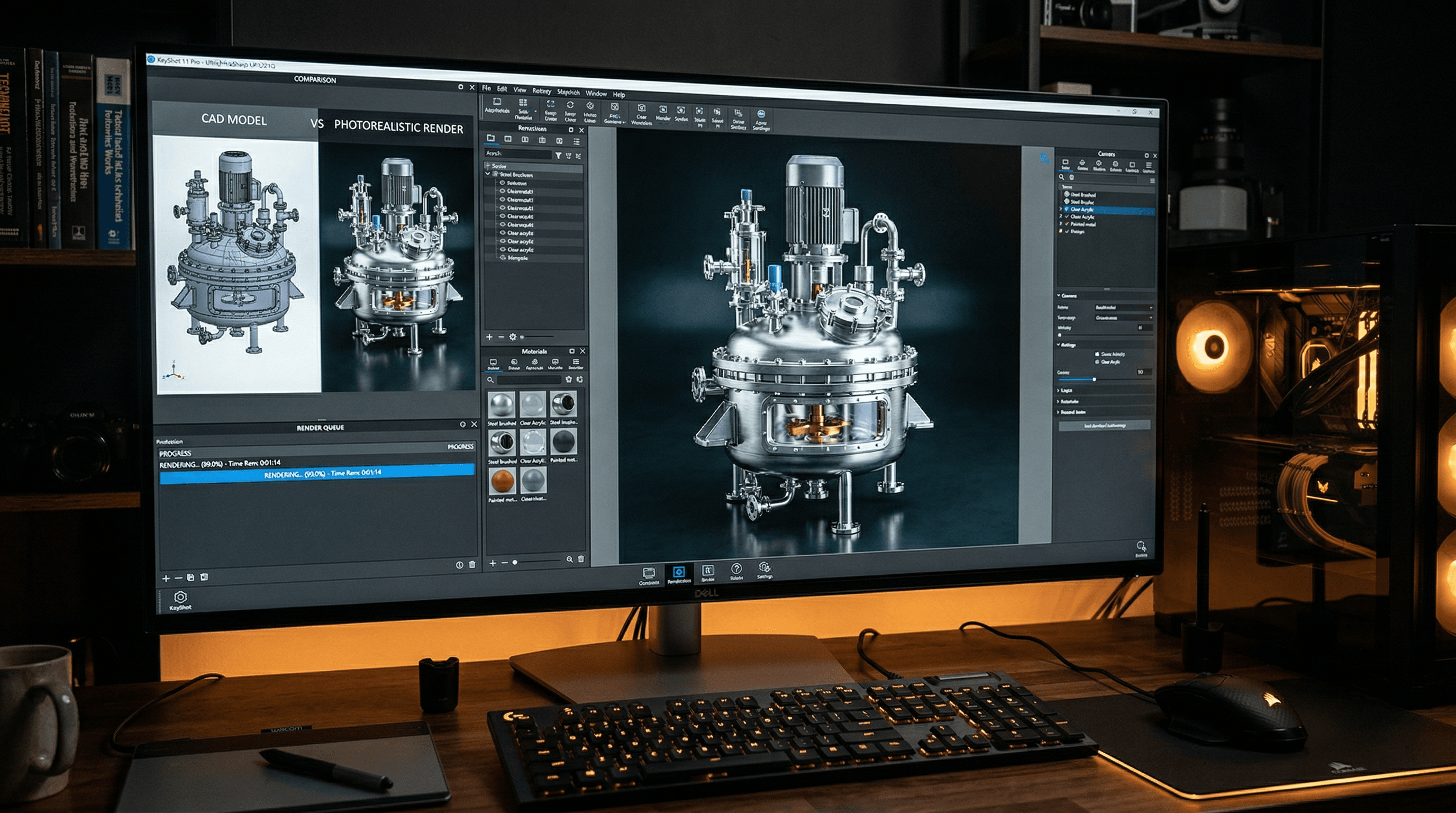The image size is (1456, 813).
Task: Open the gear settings icon below the scene tree
Action: coord(513,337)
